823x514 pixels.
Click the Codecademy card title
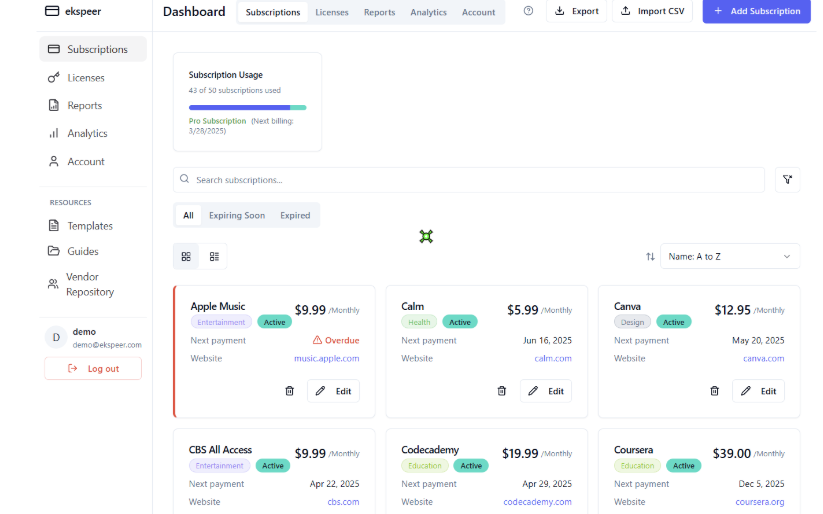tap(430, 449)
